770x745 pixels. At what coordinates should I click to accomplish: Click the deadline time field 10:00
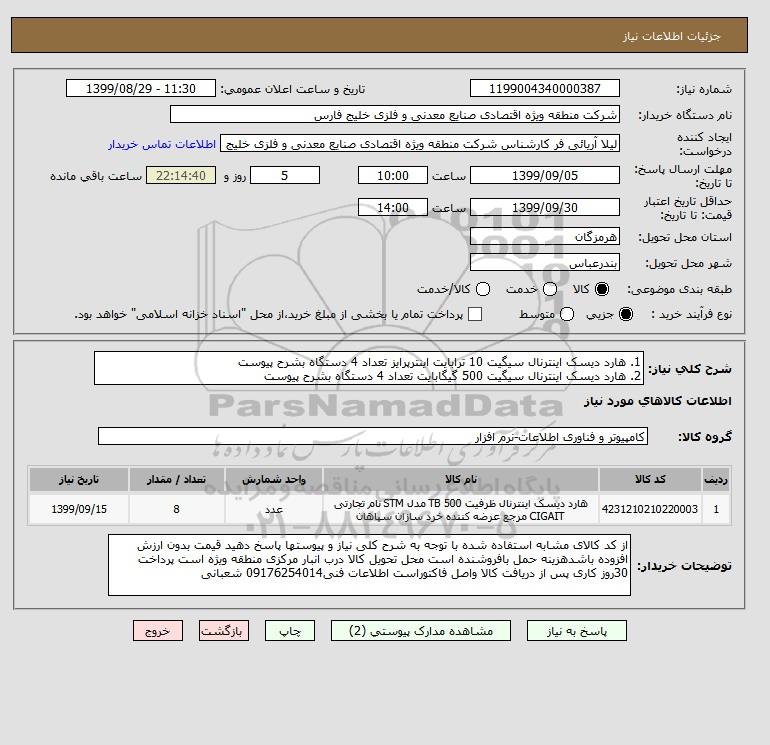pos(393,175)
